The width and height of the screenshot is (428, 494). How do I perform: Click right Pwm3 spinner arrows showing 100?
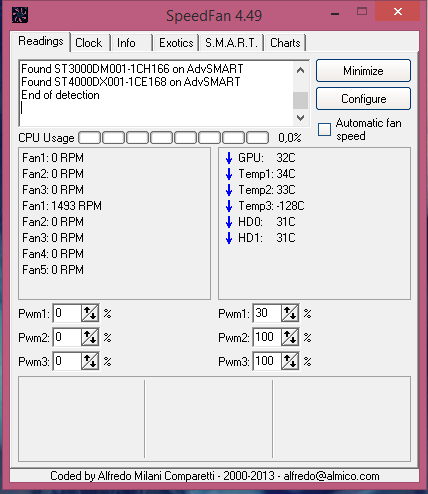(x=290, y=361)
